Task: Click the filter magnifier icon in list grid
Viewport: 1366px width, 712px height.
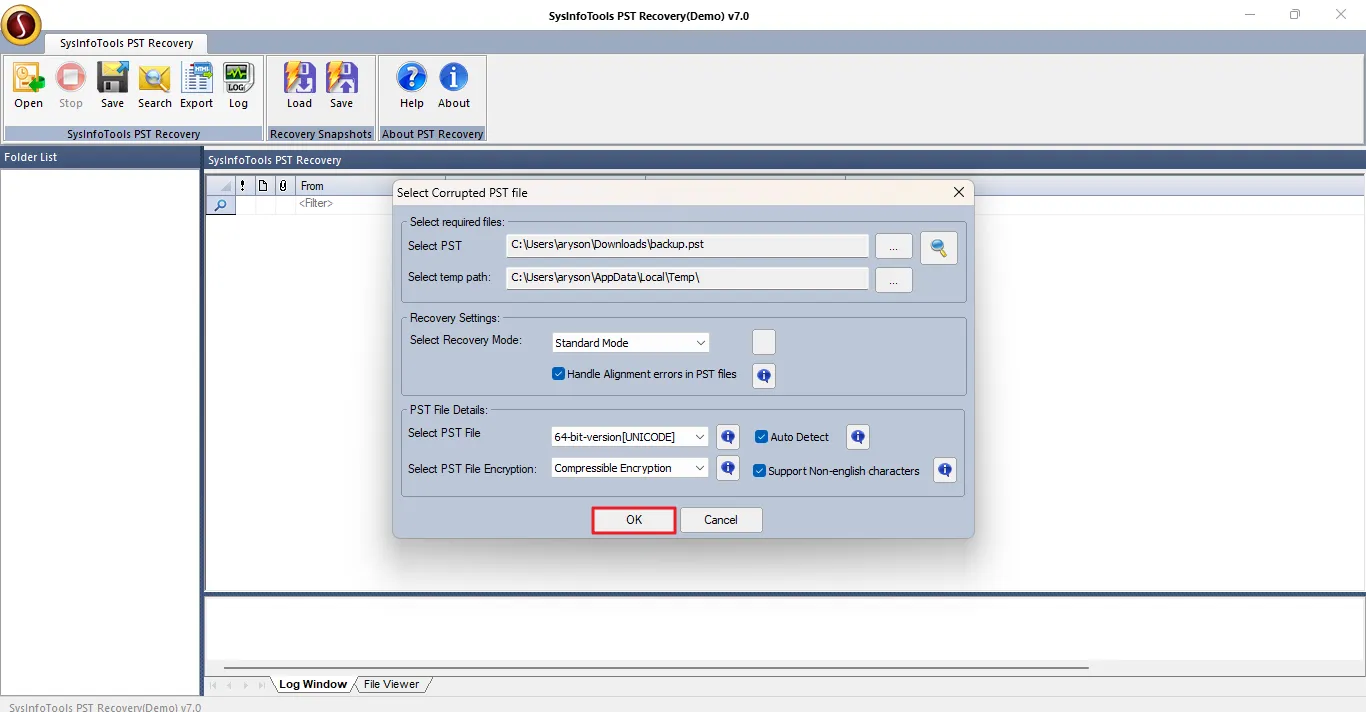Action: click(x=220, y=204)
